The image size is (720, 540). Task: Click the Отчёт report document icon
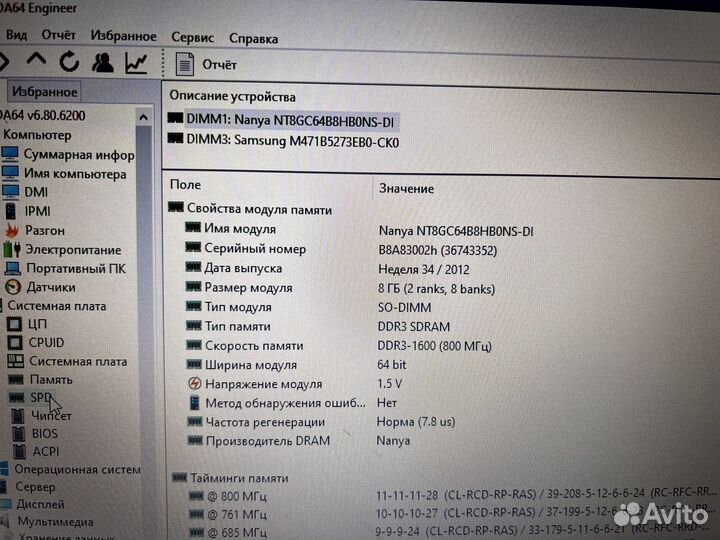click(x=185, y=64)
